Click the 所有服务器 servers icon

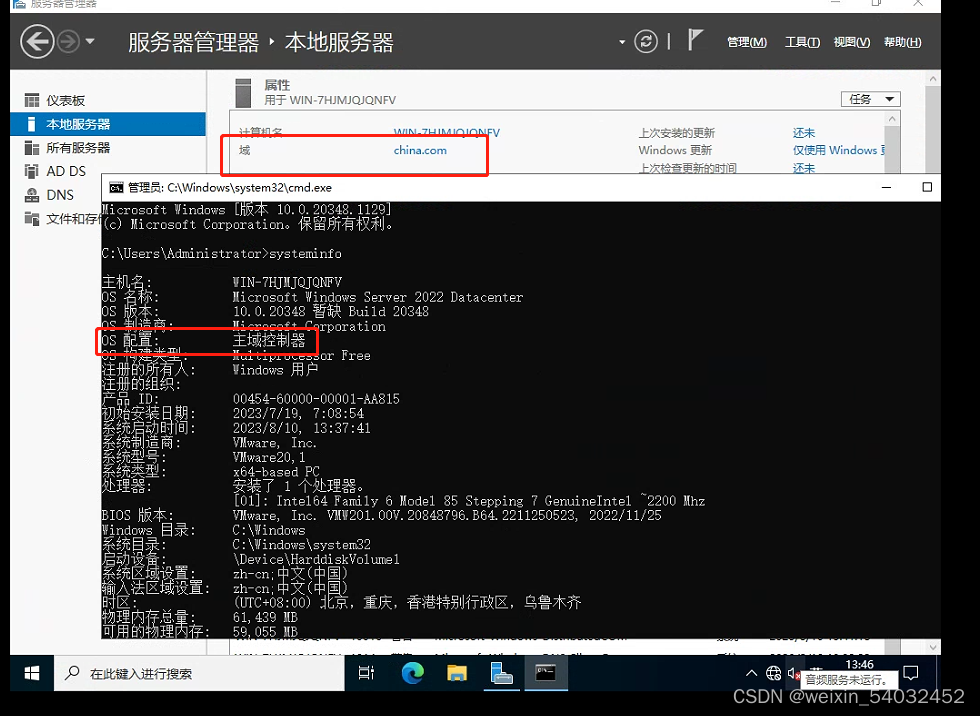(x=31, y=147)
